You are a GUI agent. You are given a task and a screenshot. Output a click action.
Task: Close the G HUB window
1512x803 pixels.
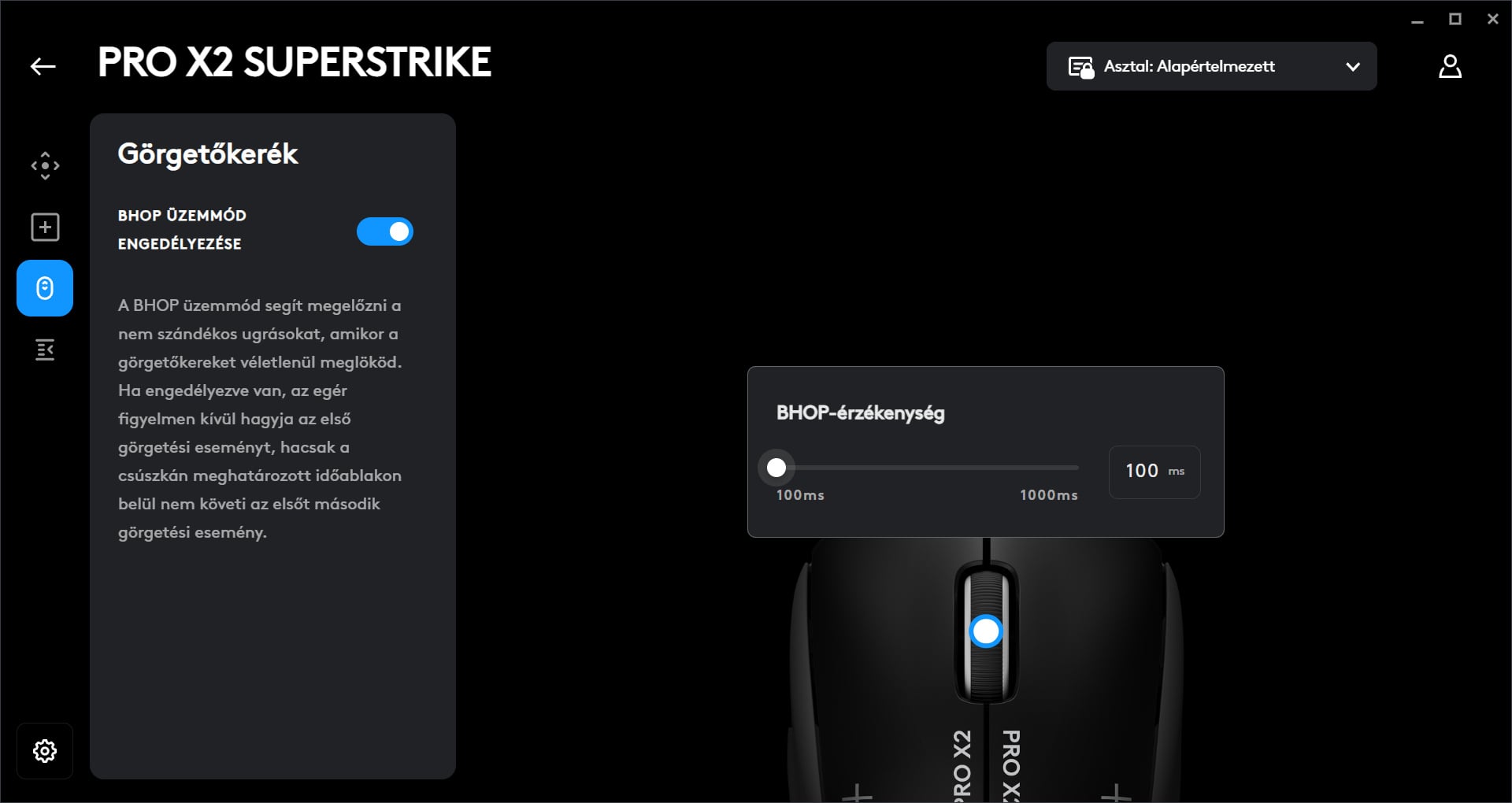1492,20
